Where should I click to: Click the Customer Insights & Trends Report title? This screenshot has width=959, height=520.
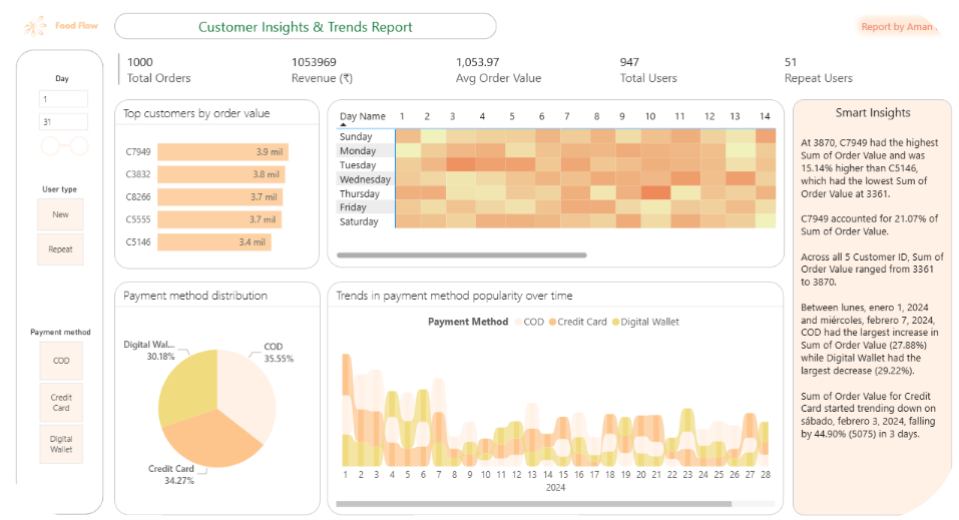click(305, 27)
